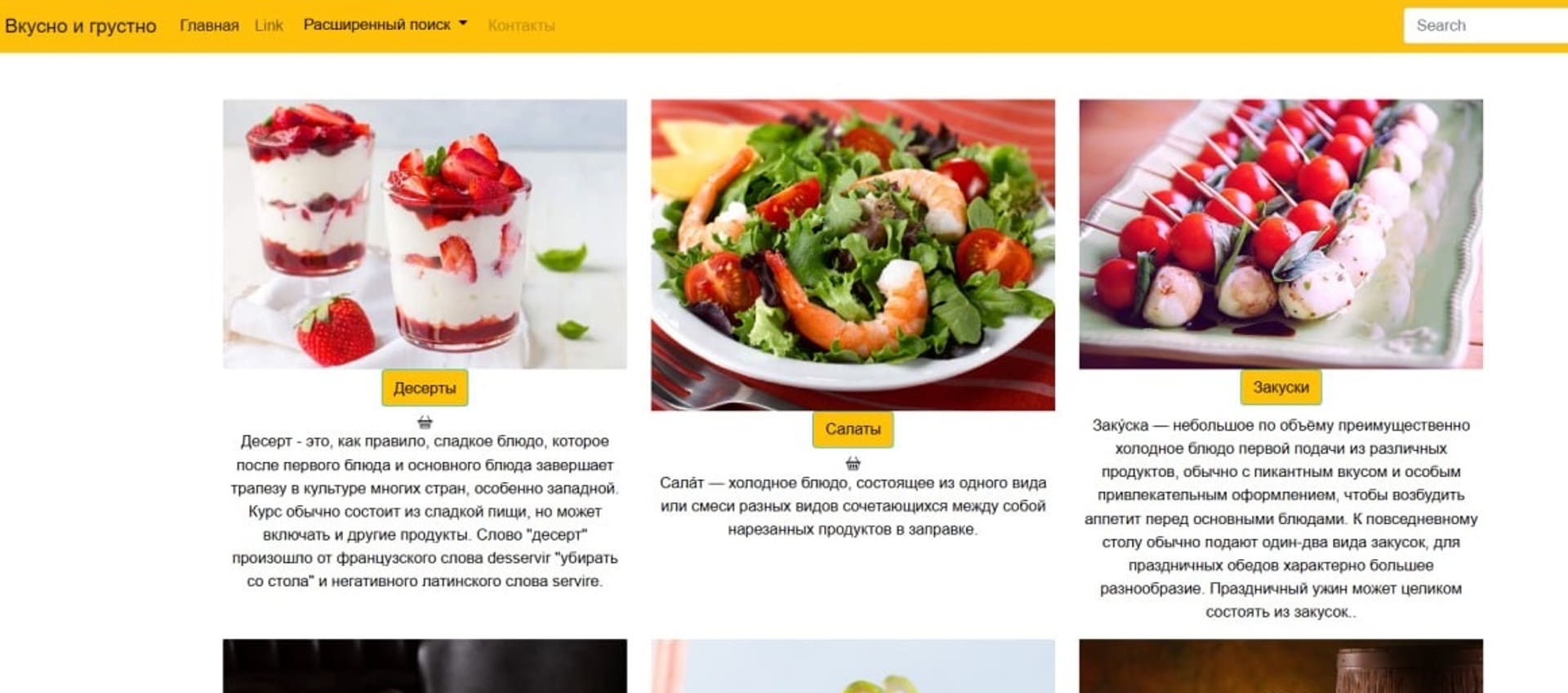
Task: Click the dark partial image bottom-left card
Action: tap(425, 666)
